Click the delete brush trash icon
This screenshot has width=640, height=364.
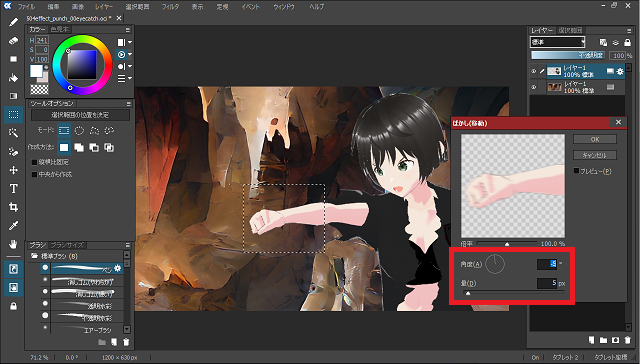(127, 342)
